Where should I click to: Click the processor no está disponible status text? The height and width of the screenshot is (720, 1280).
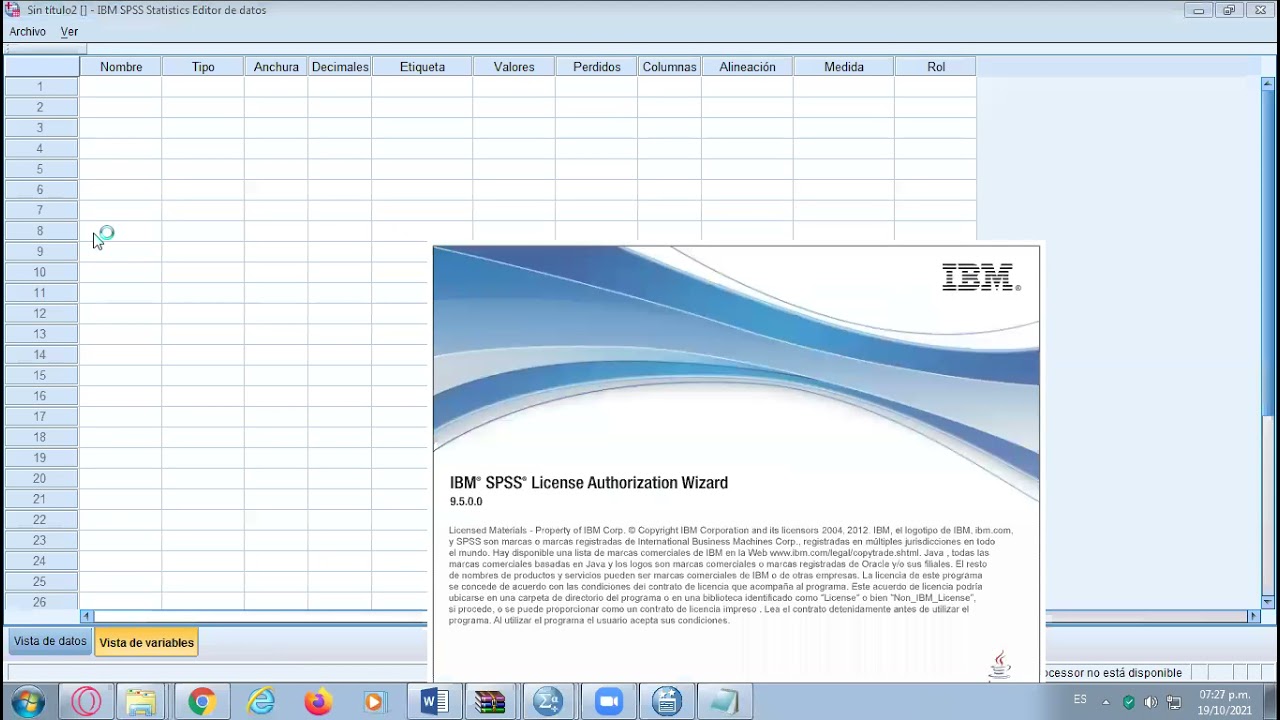pos(1113,673)
